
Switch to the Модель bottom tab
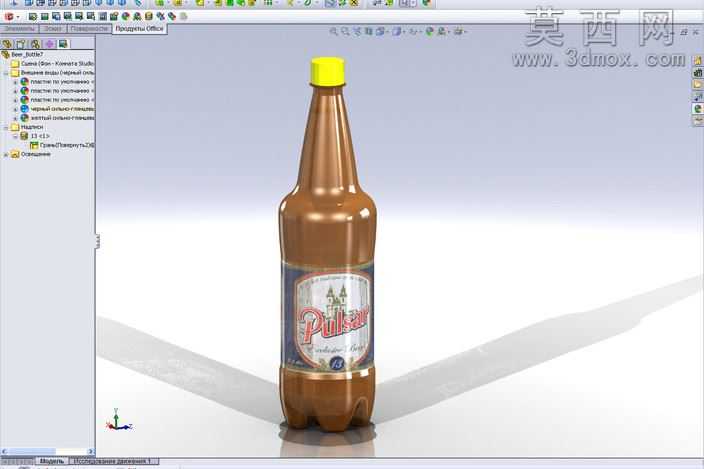[x=52, y=461]
